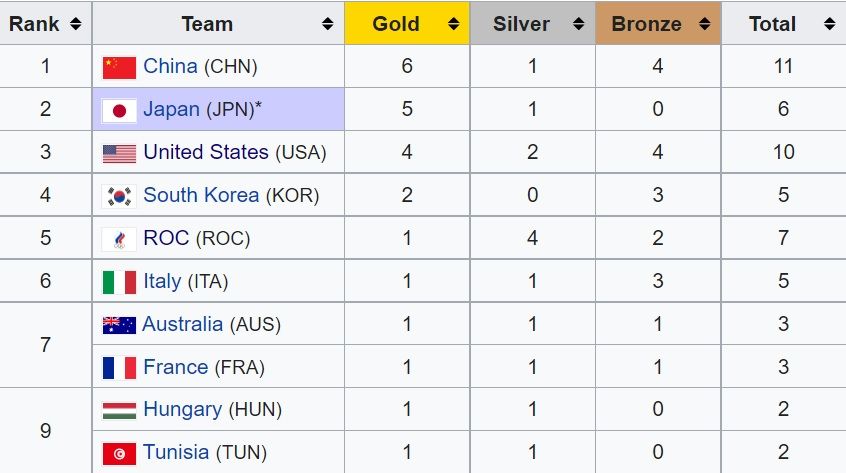Sort table using Team column arrows
The width and height of the screenshot is (846, 473).
click(x=328, y=24)
